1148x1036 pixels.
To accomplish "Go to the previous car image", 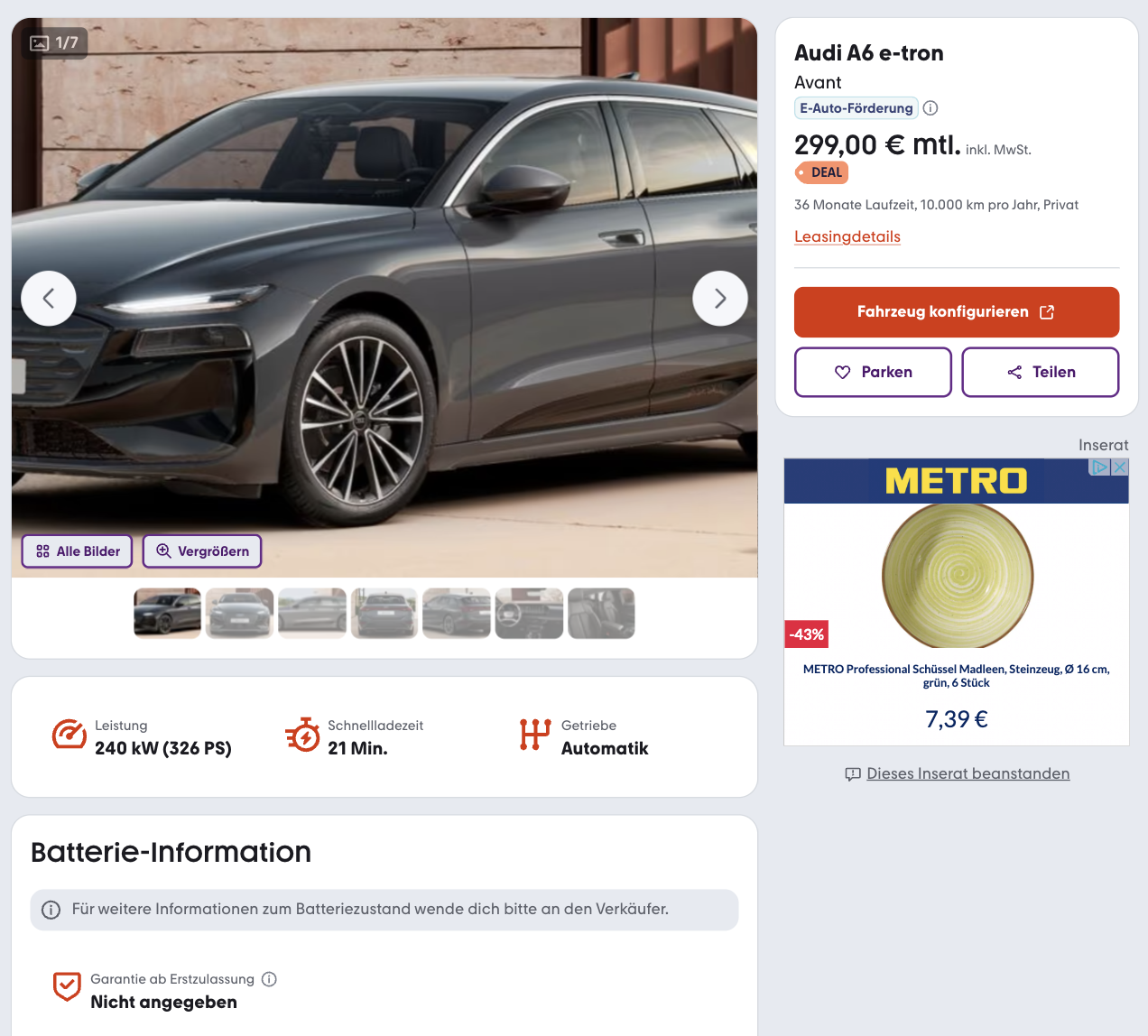I will (x=49, y=299).
